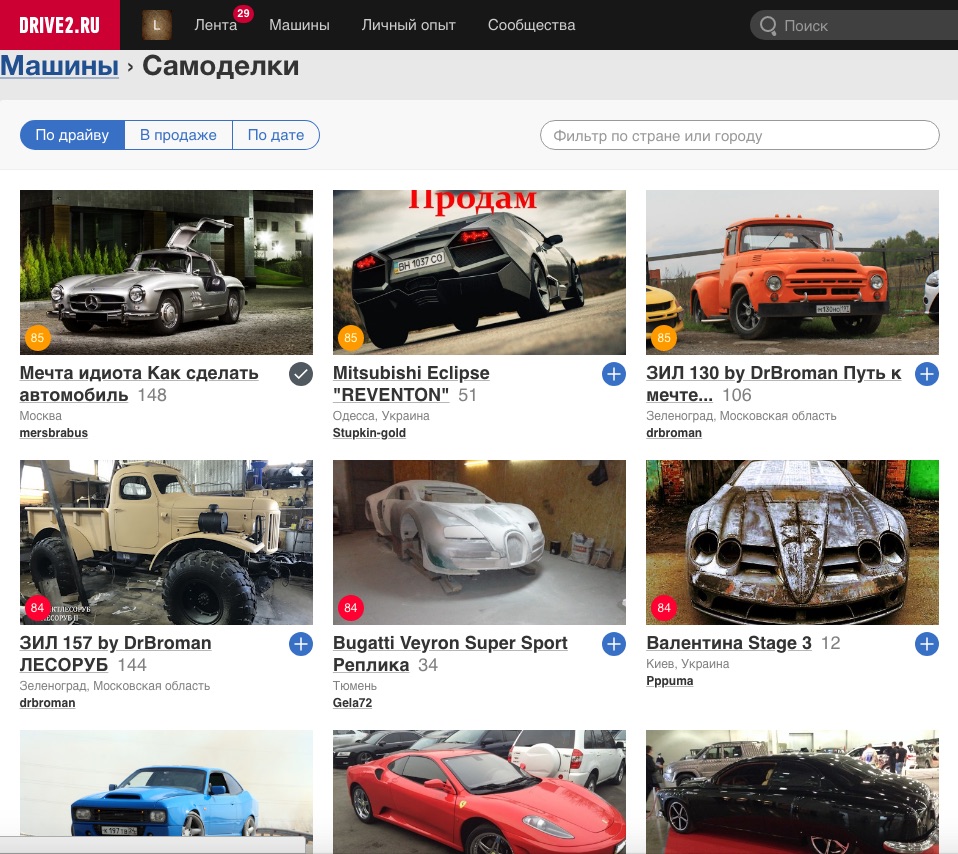The width and height of the screenshot is (958, 854).
Task: Select the По драйву sort option
Action: (72, 135)
